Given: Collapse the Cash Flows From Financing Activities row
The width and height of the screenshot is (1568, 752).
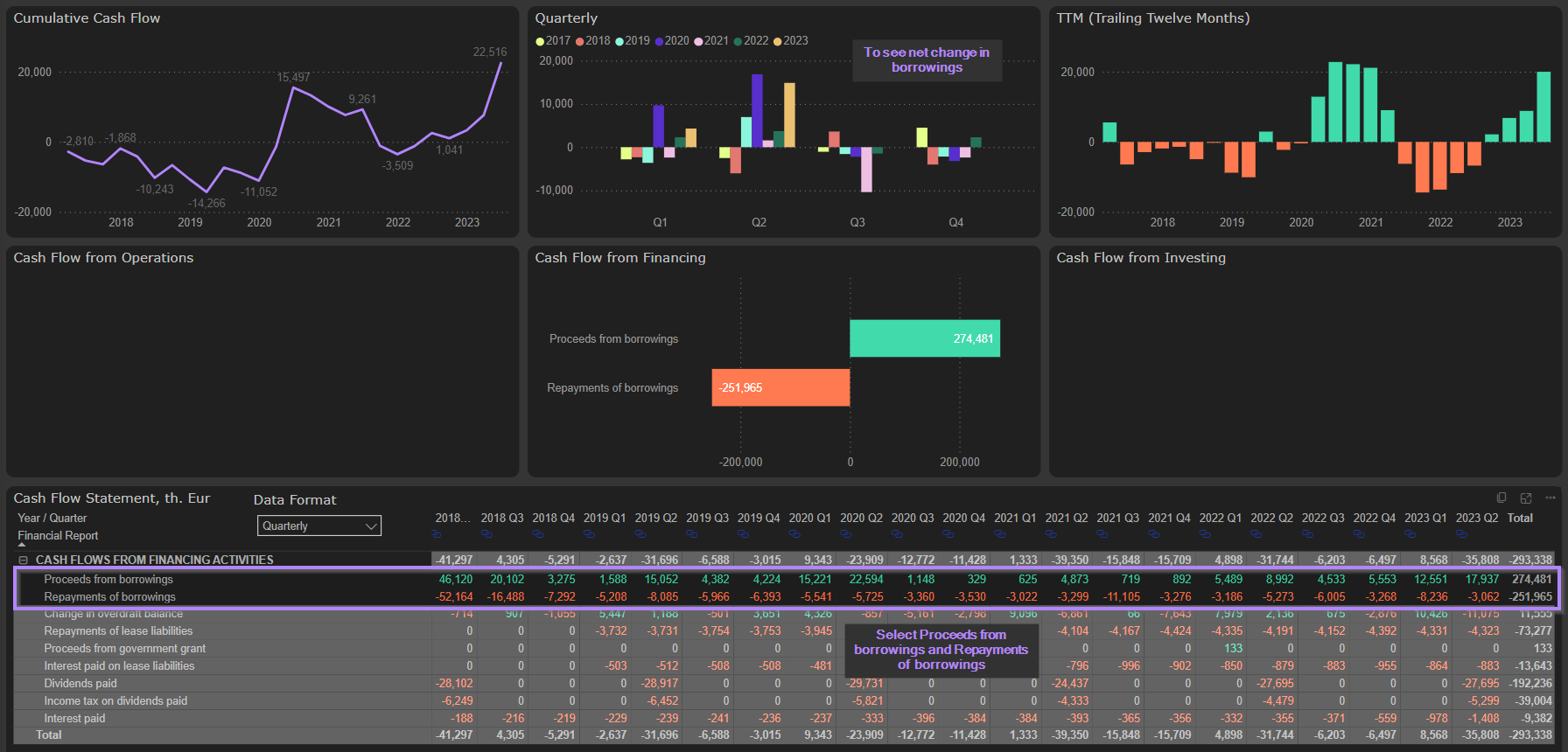Looking at the screenshot, I should (24, 560).
